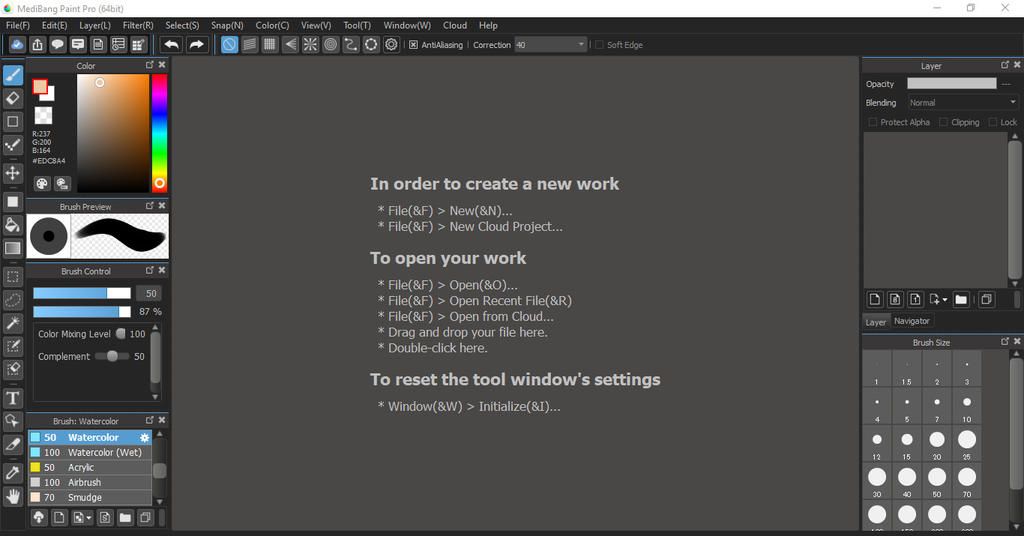Select the Magic Wand tool

tap(12, 323)
